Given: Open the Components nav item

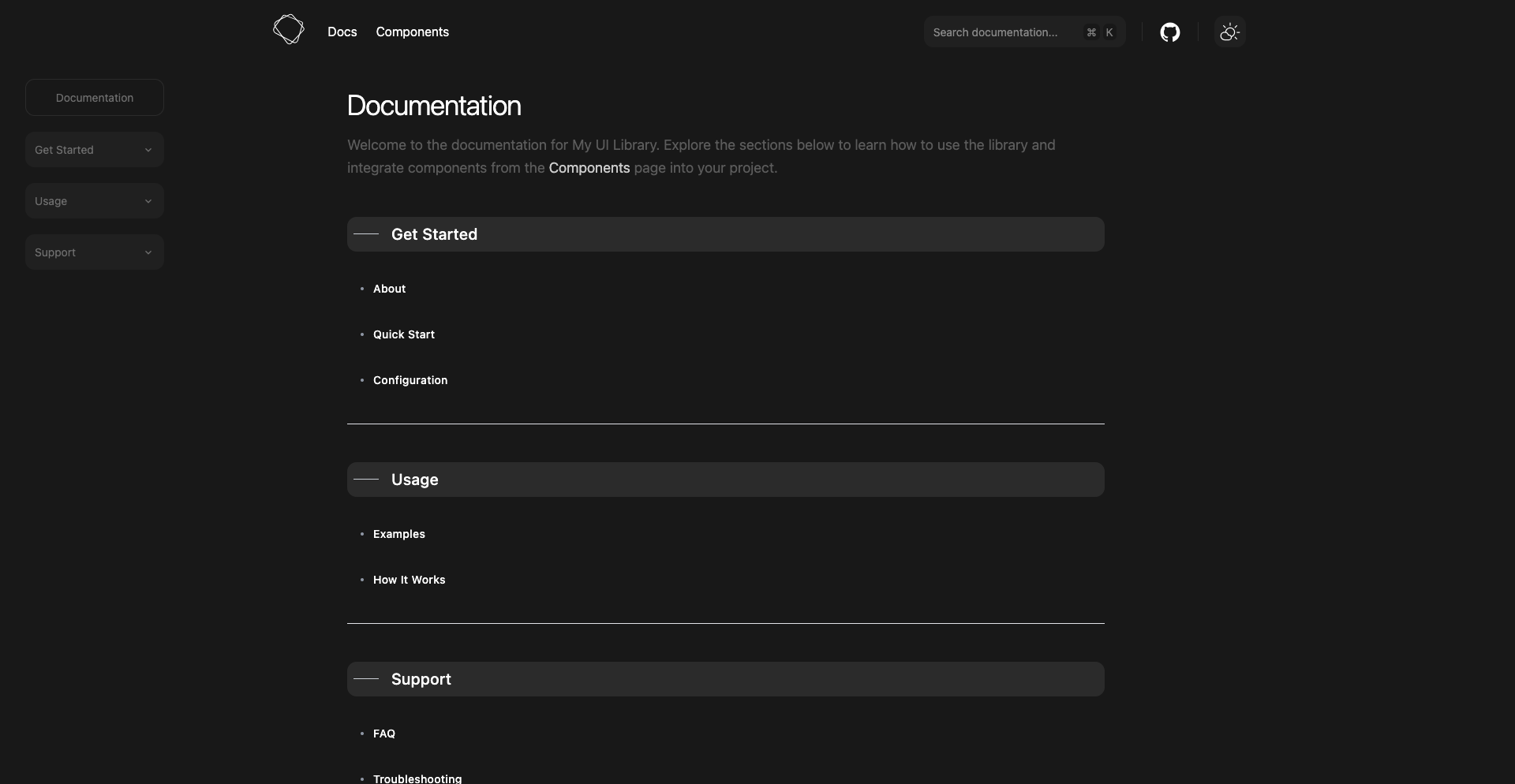Looking at the screenshot, I should click(413, 32).
